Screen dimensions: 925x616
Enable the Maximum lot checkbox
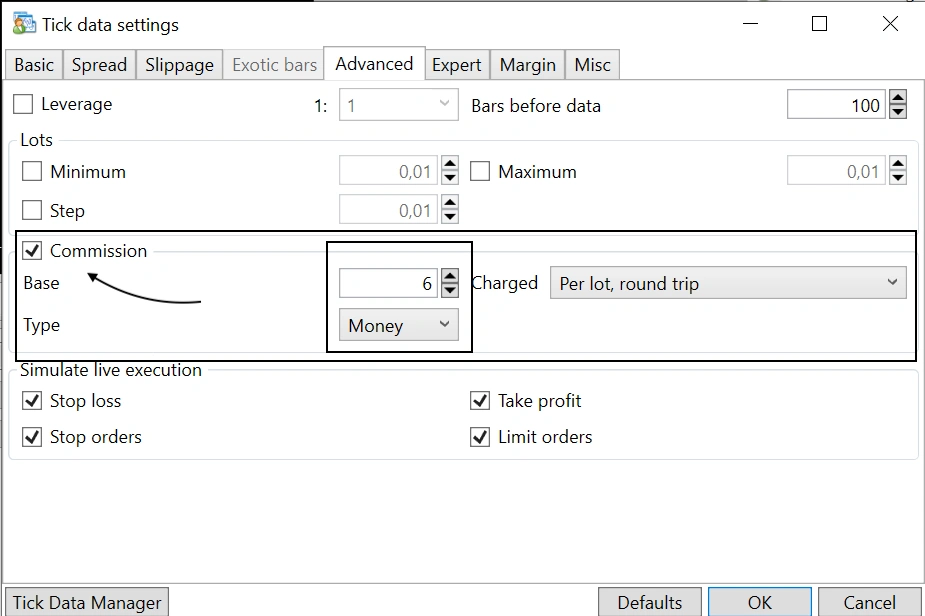point(479,171)
